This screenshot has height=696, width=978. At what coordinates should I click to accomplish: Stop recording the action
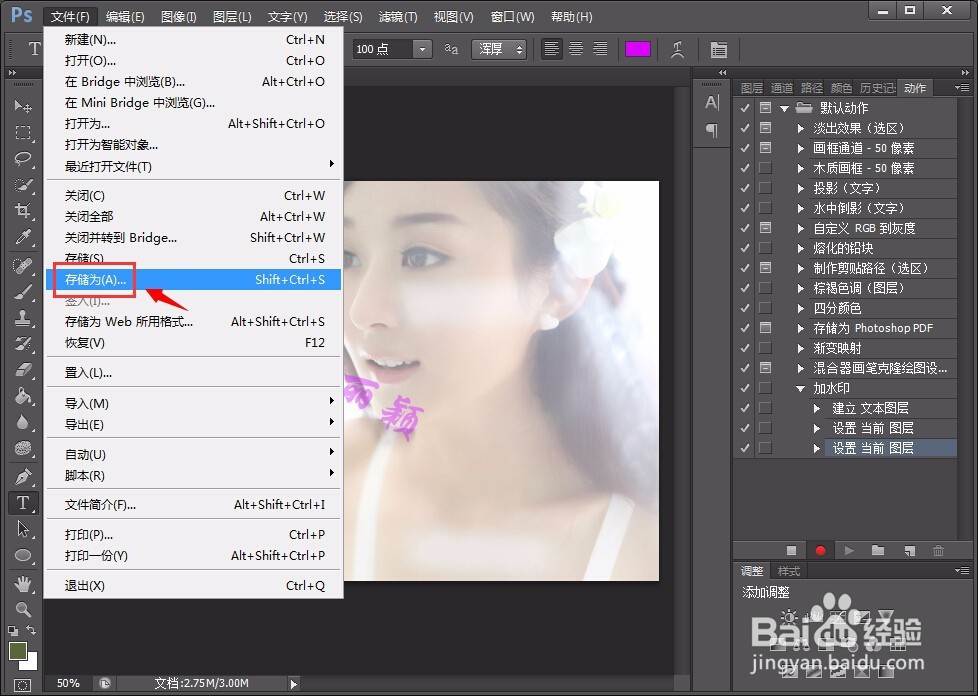coord(792,551)
